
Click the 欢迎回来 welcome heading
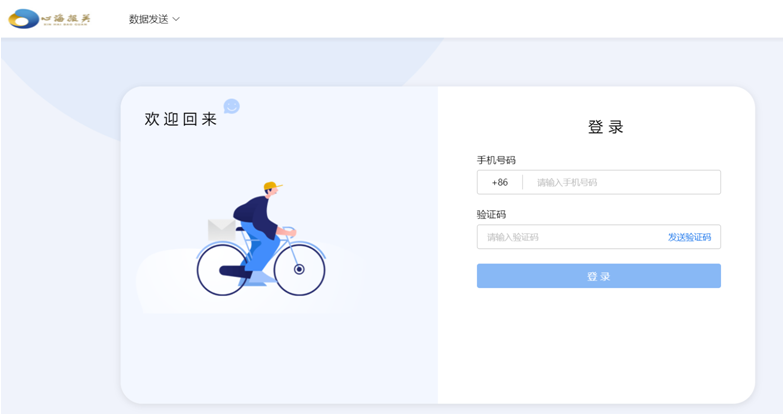tap(180, 119)
